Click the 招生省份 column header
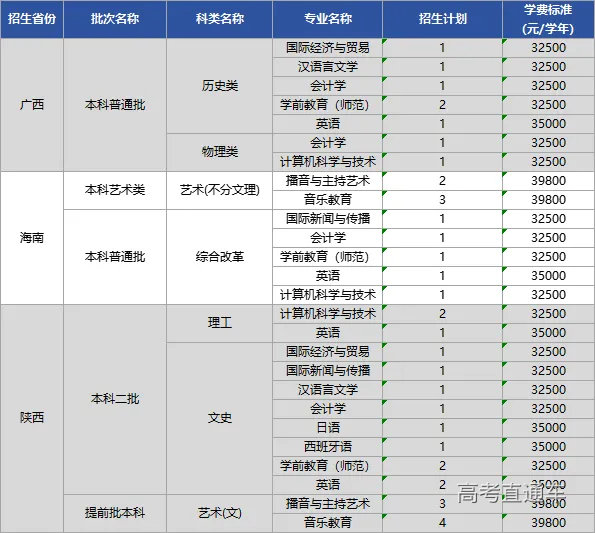This screenshot has height=533, width=595. 32,19
